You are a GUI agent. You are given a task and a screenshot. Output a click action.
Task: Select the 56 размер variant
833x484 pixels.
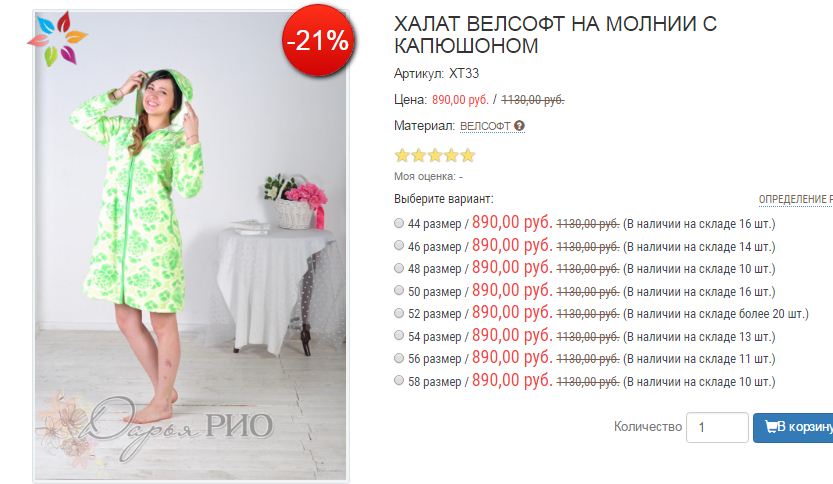tap(399, 358)
